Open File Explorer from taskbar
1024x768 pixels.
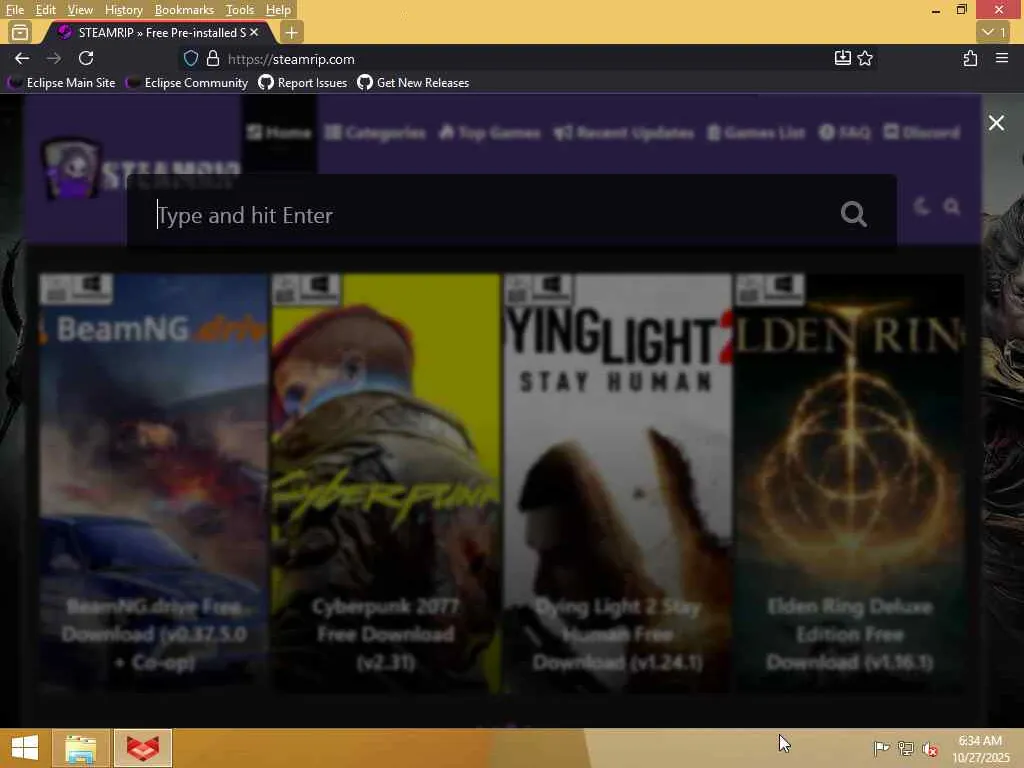[x=80, y=748]
